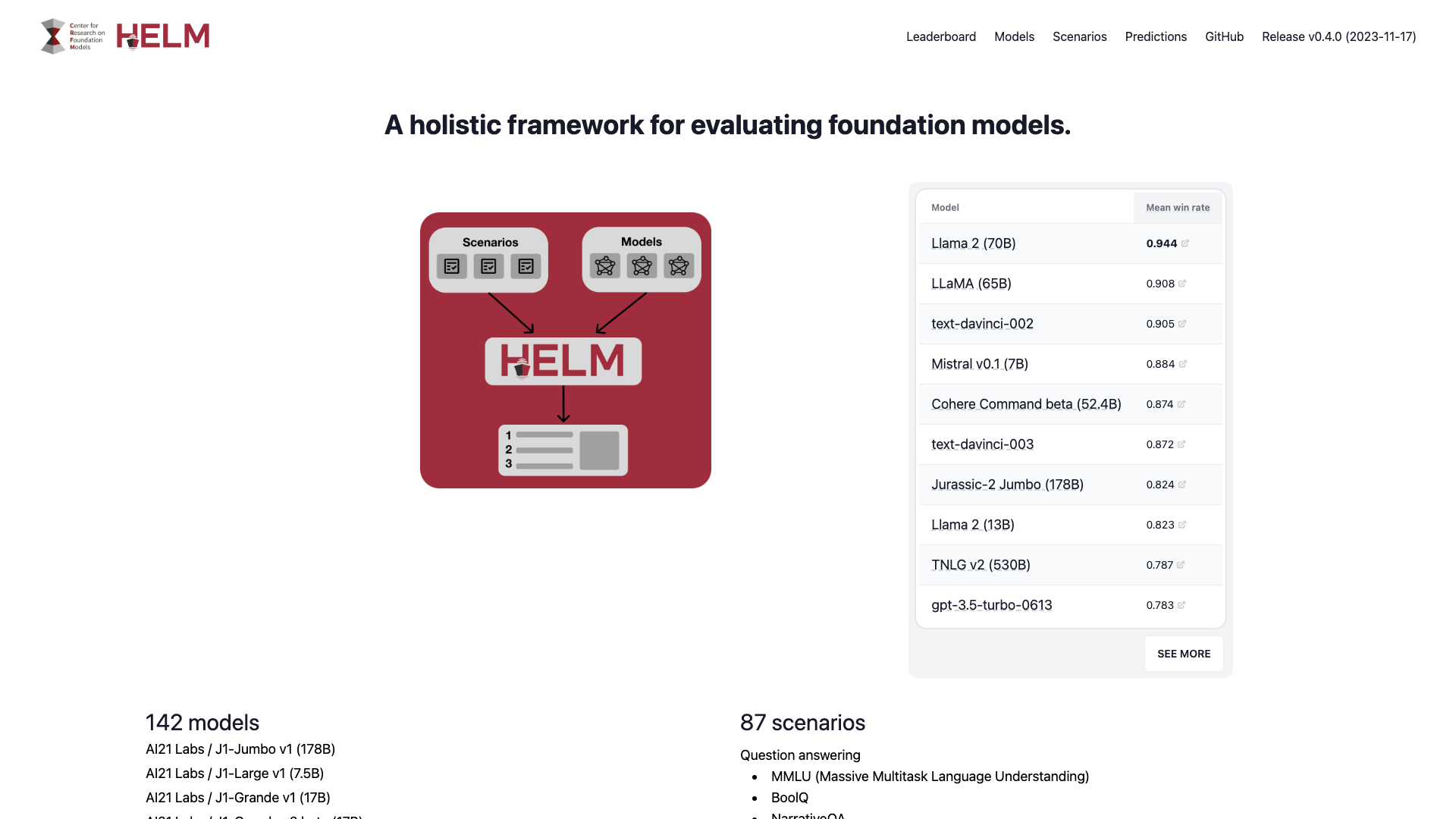Visit the GitHub link
This screenshot has height=819, width=1456.
click(1224, 36)
